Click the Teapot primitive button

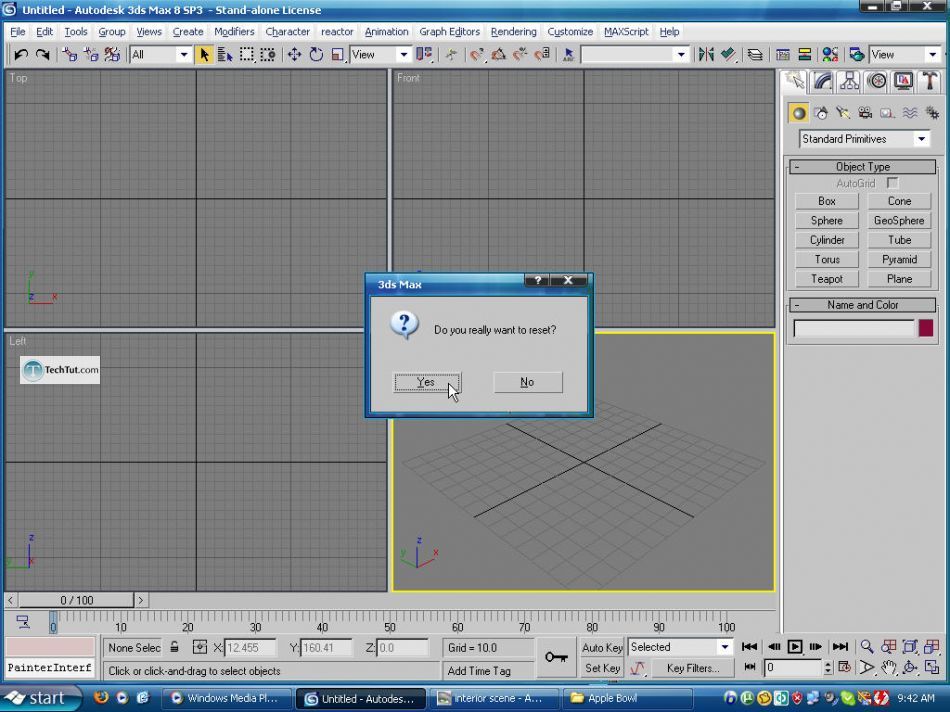[x=826, y=279]
